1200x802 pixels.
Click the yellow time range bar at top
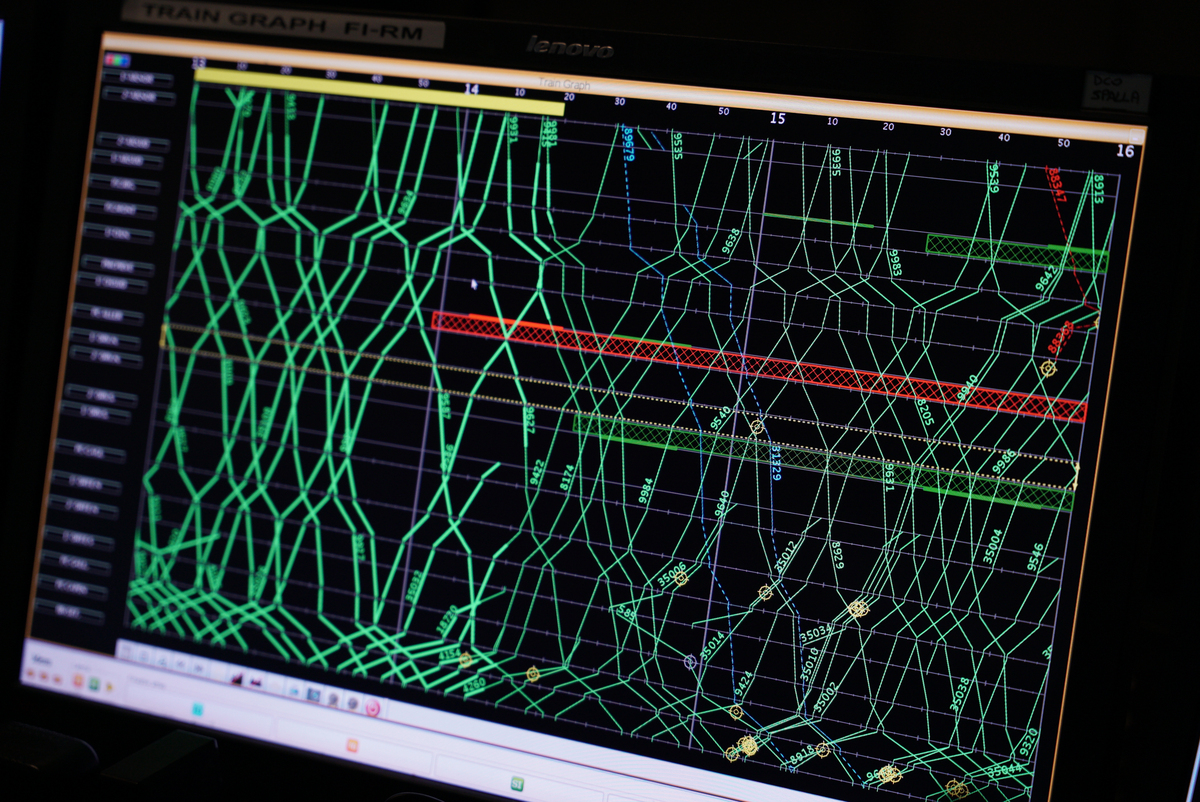point(380,91)
